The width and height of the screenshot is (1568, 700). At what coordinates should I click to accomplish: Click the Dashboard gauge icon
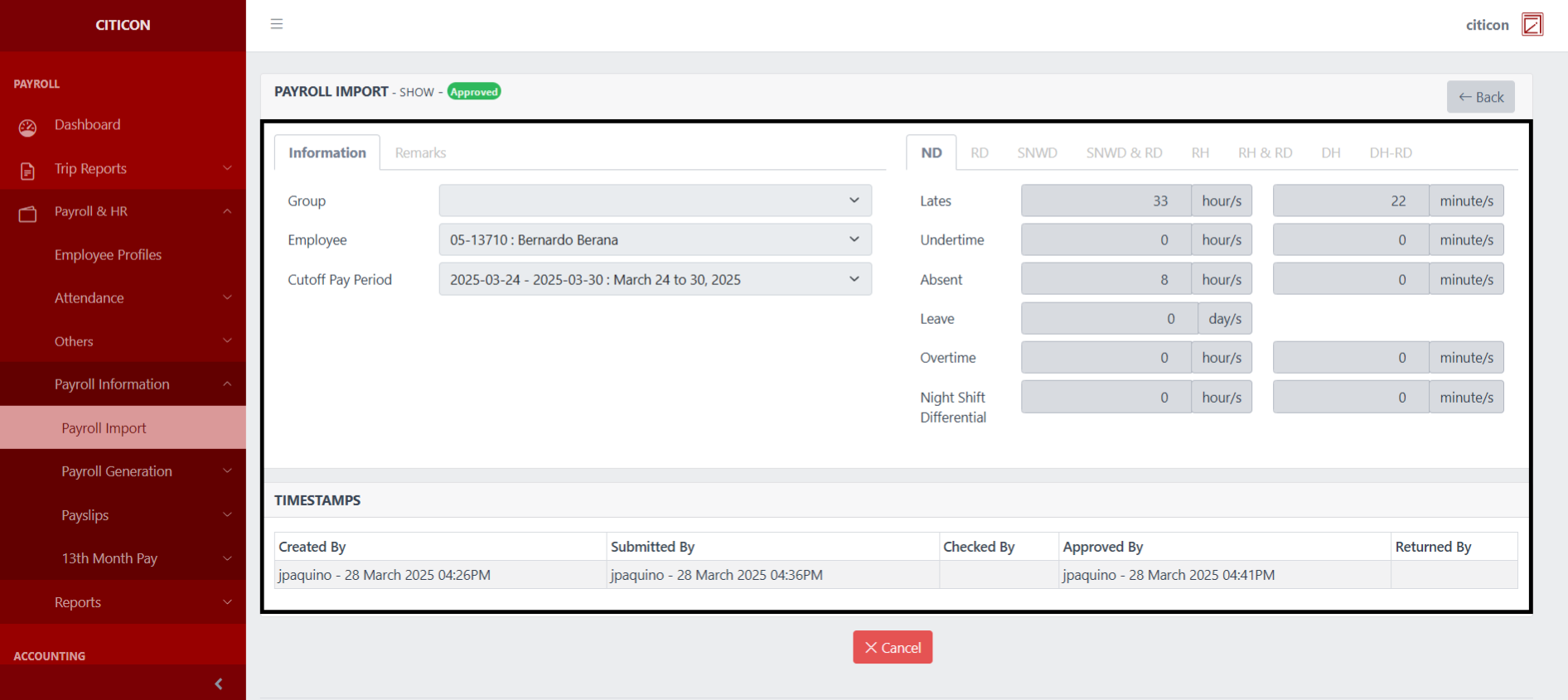(x=27, y=127)
